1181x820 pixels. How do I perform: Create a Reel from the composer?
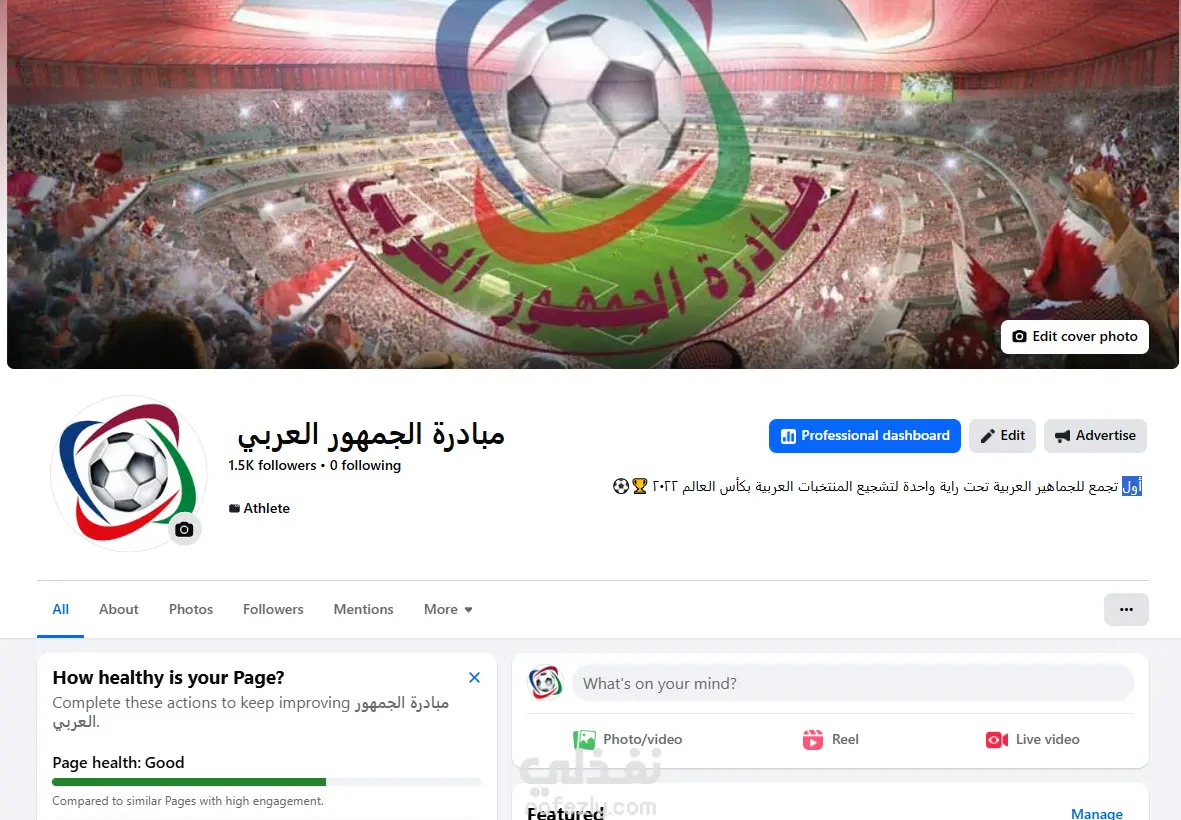831,739
